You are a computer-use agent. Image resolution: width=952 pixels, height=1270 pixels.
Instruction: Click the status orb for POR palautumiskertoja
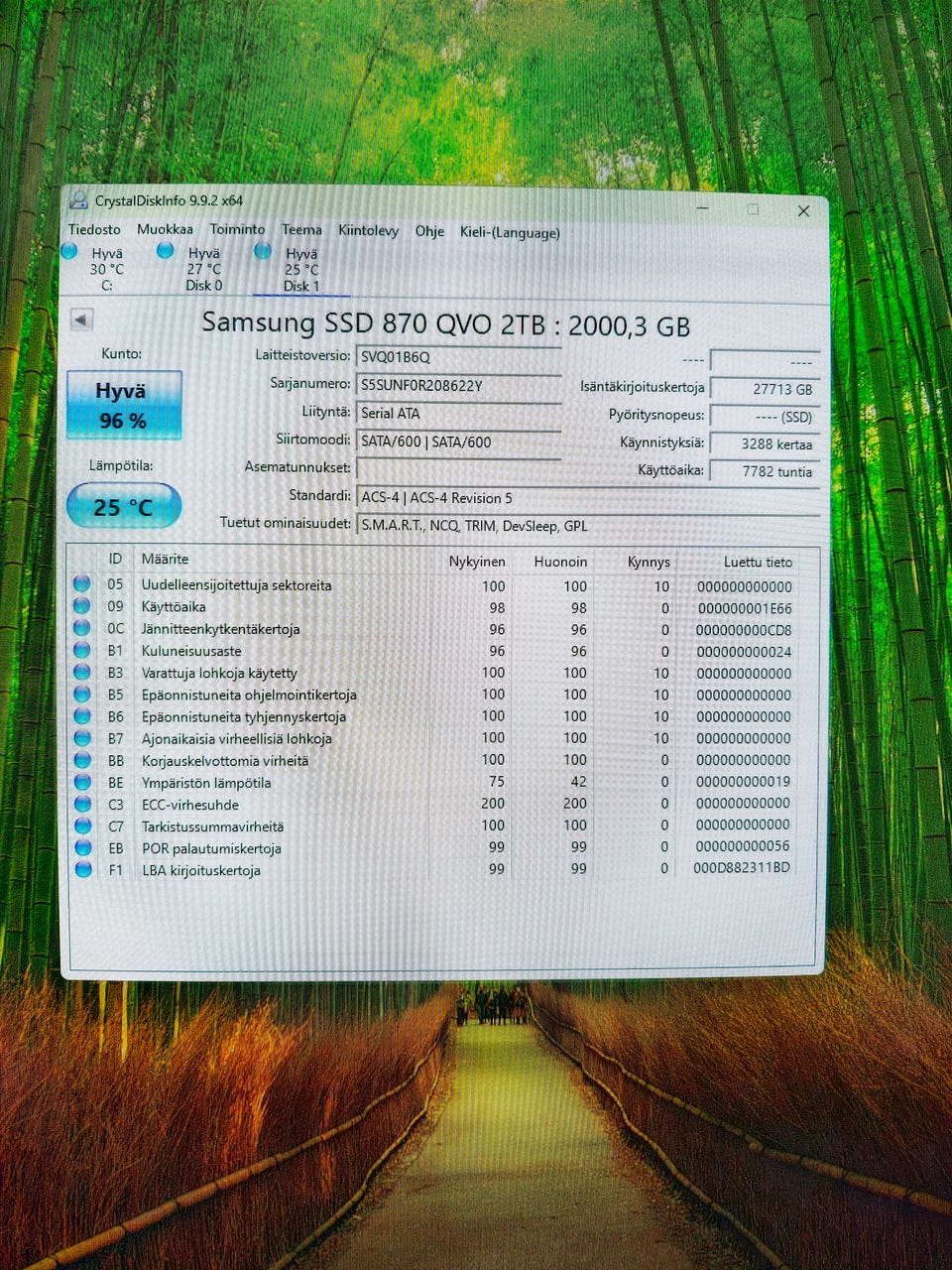coord(82,847)
